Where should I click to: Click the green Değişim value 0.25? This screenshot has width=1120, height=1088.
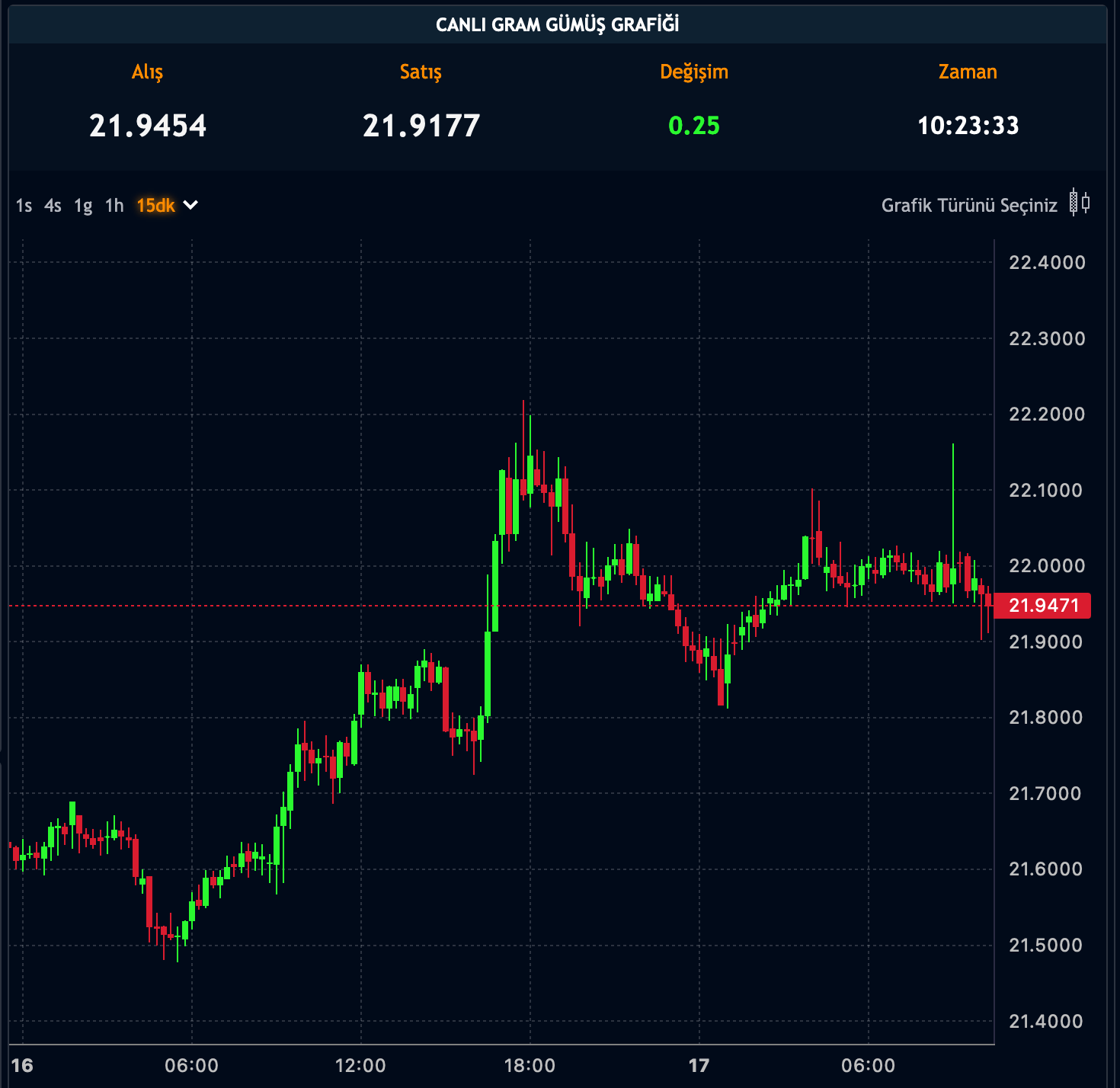(x=693, y=126)
